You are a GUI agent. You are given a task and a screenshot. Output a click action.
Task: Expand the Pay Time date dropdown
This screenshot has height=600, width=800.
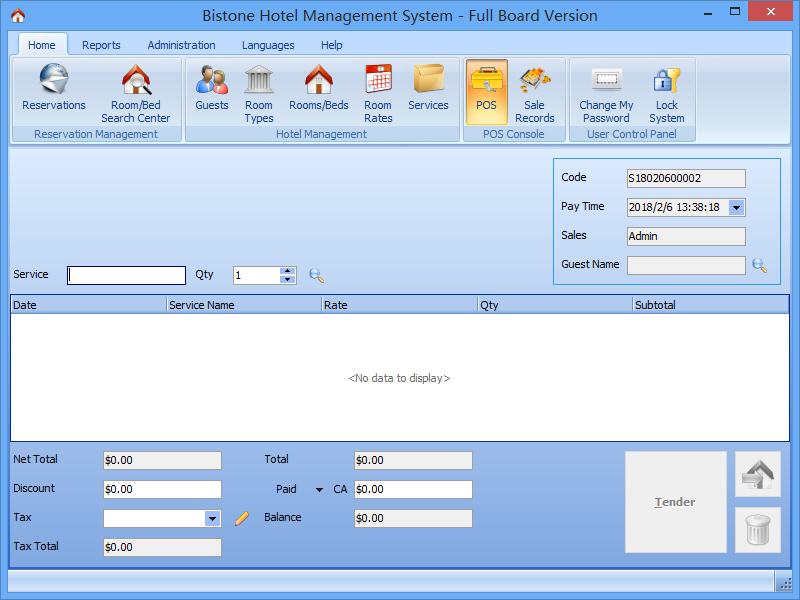point(736,207)
